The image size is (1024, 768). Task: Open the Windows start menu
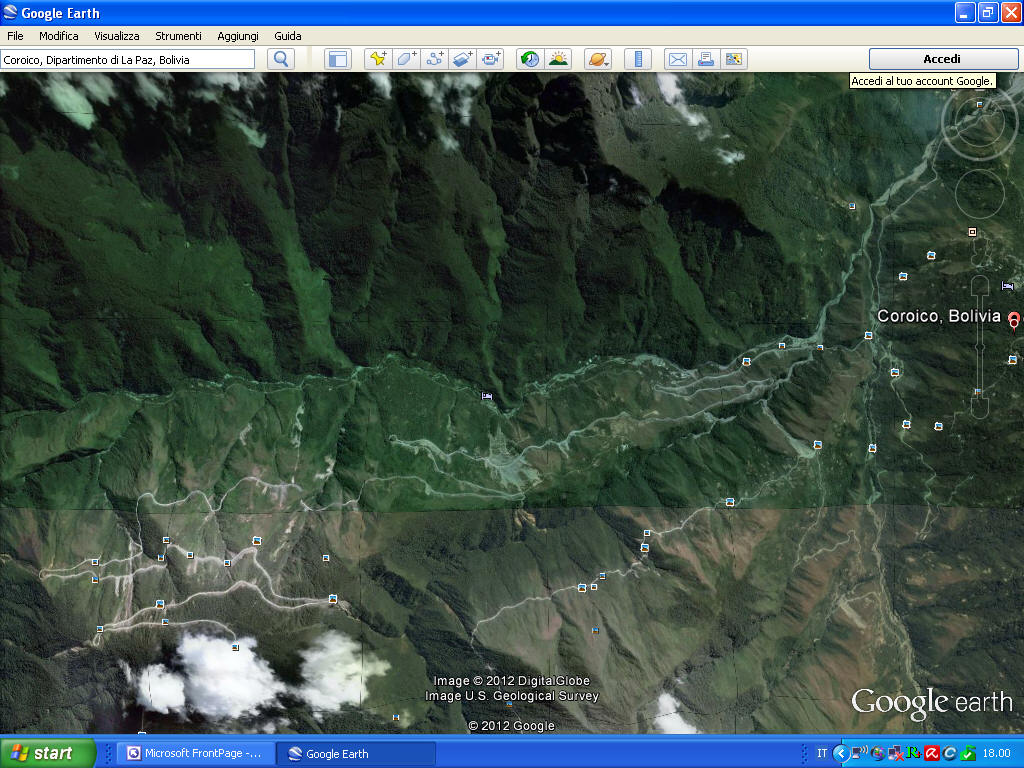click(x=48, y=753)
